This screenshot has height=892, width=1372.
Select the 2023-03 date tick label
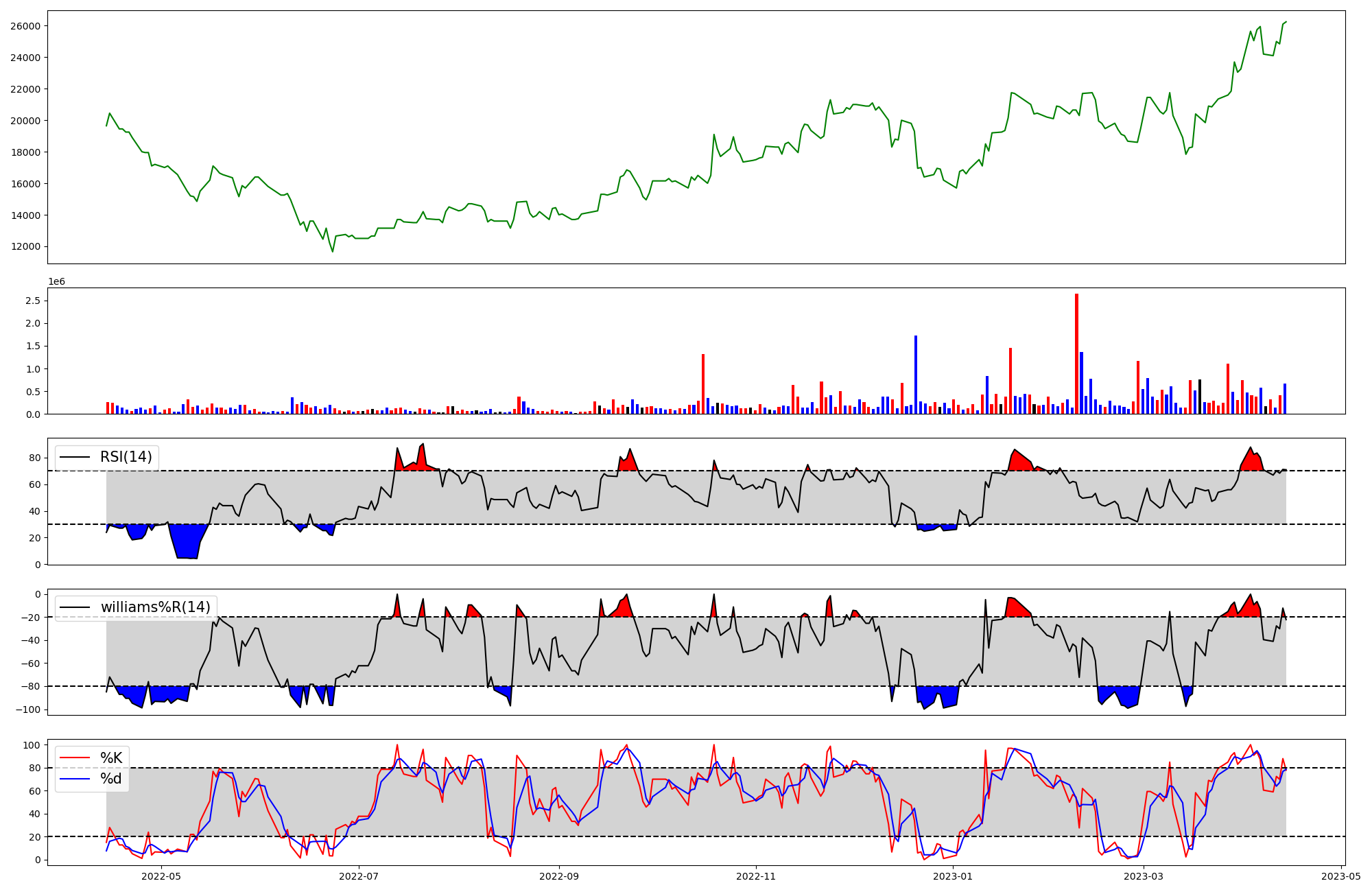tap(1144, 876)
